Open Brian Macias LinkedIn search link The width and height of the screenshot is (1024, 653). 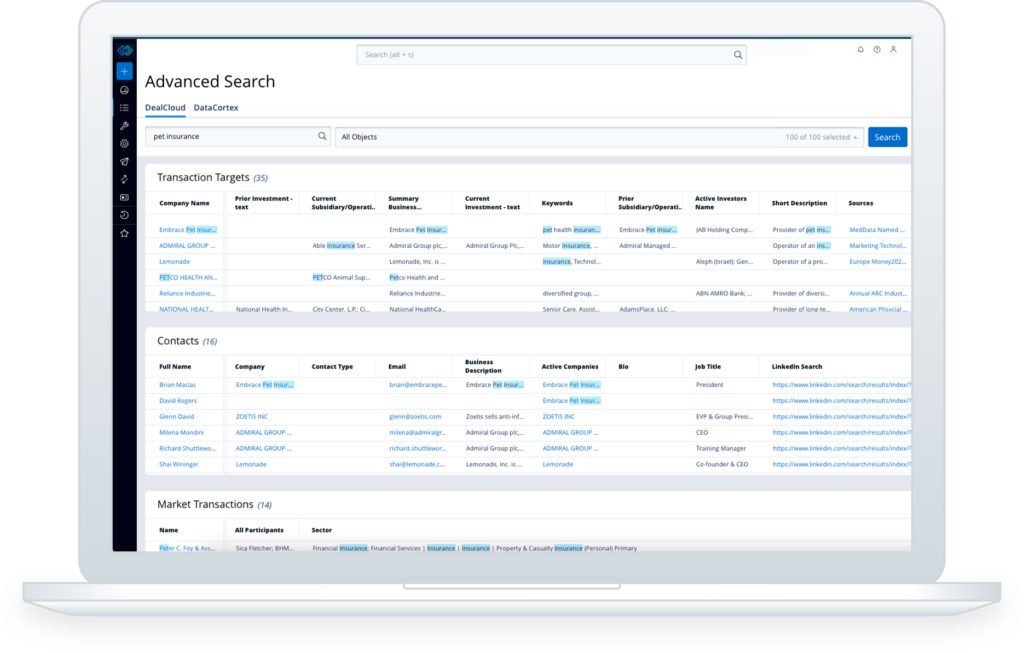(842, 385)
